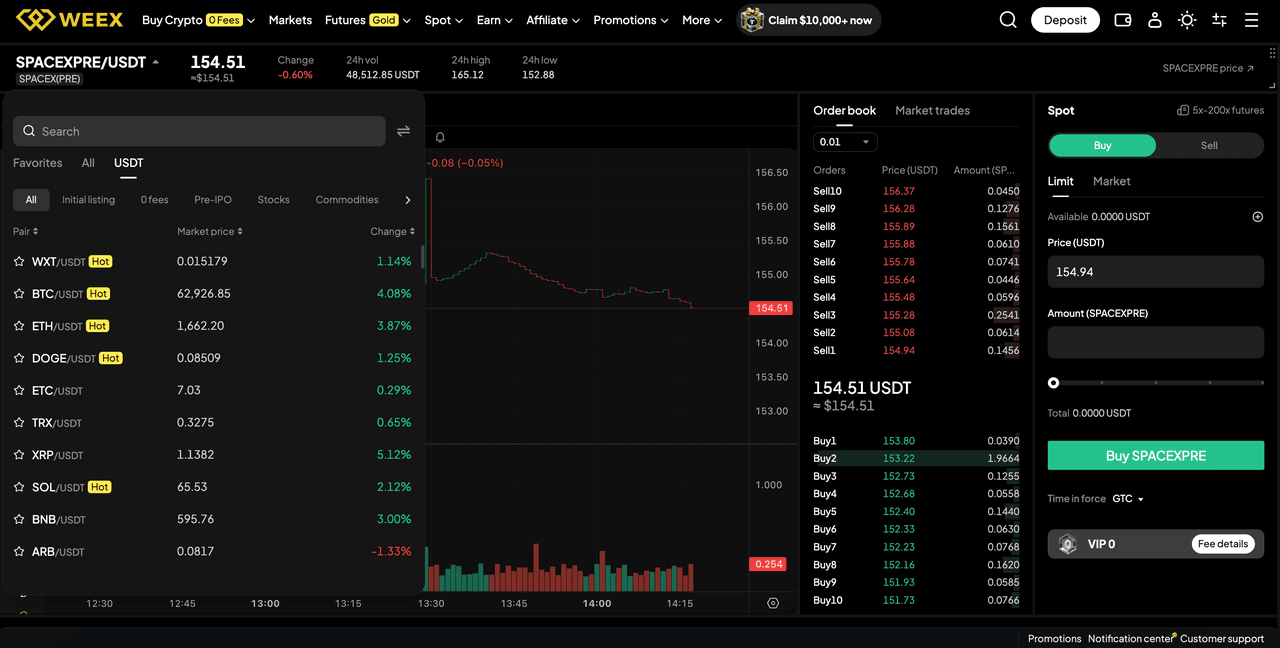The width and height of the screenshot is (1280, 648).
Task: Open the user profile icon
Action: (x=1155, y=20)
